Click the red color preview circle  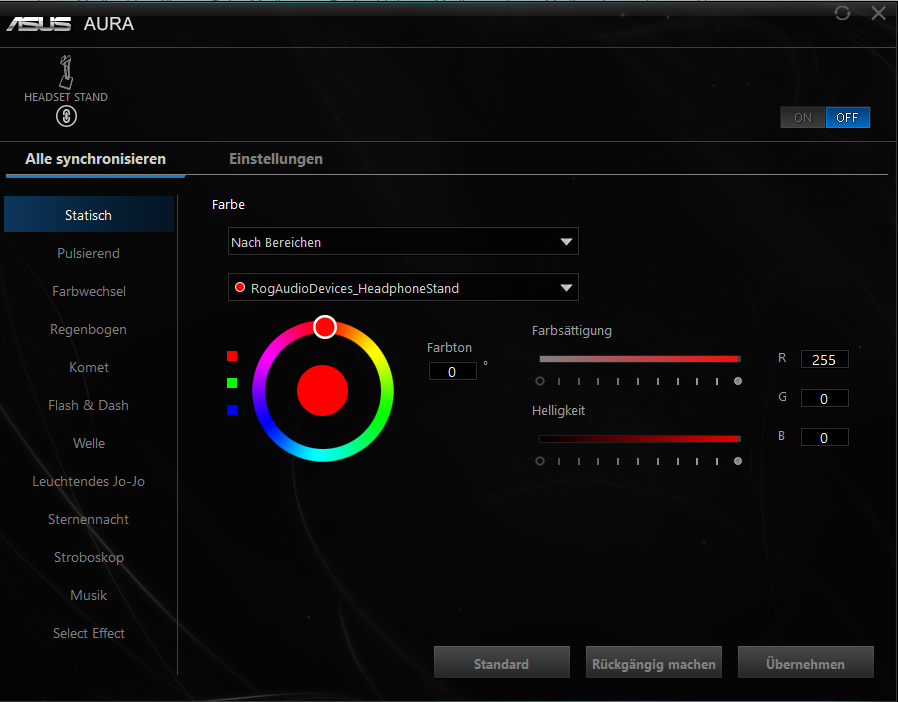[x=322, y=391]
